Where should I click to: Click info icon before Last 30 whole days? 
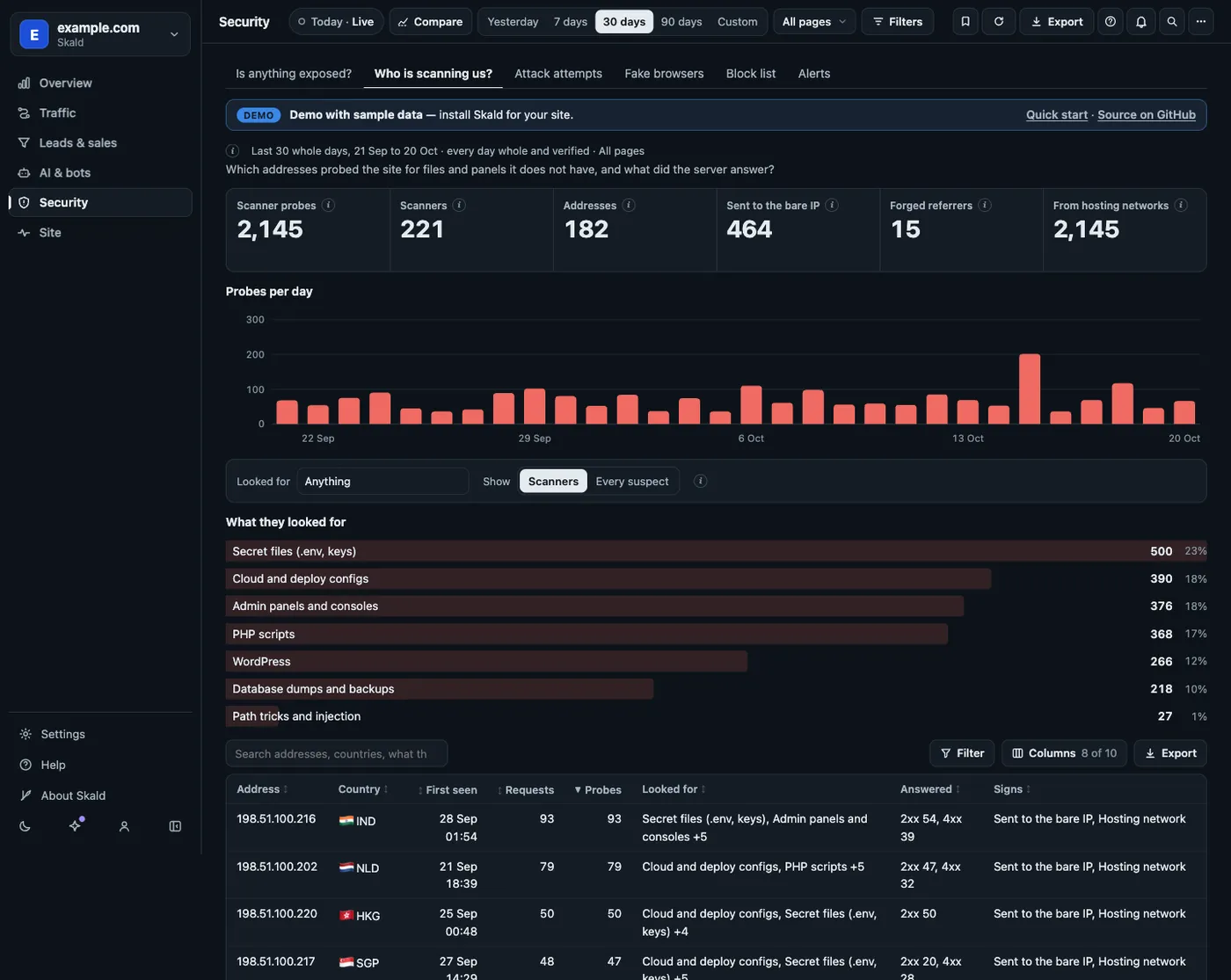click(233, 150)
